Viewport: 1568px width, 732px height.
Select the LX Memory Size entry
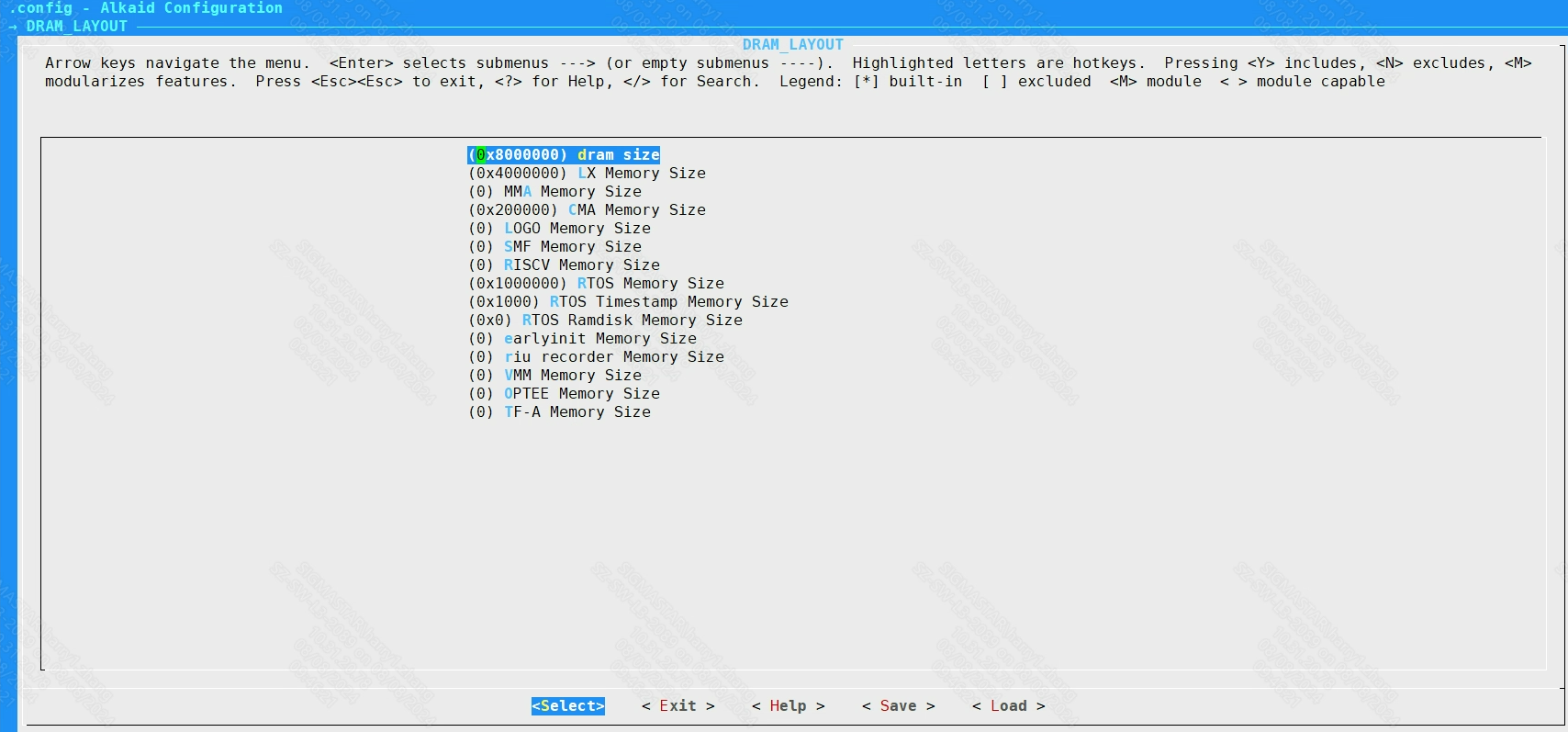587,174
